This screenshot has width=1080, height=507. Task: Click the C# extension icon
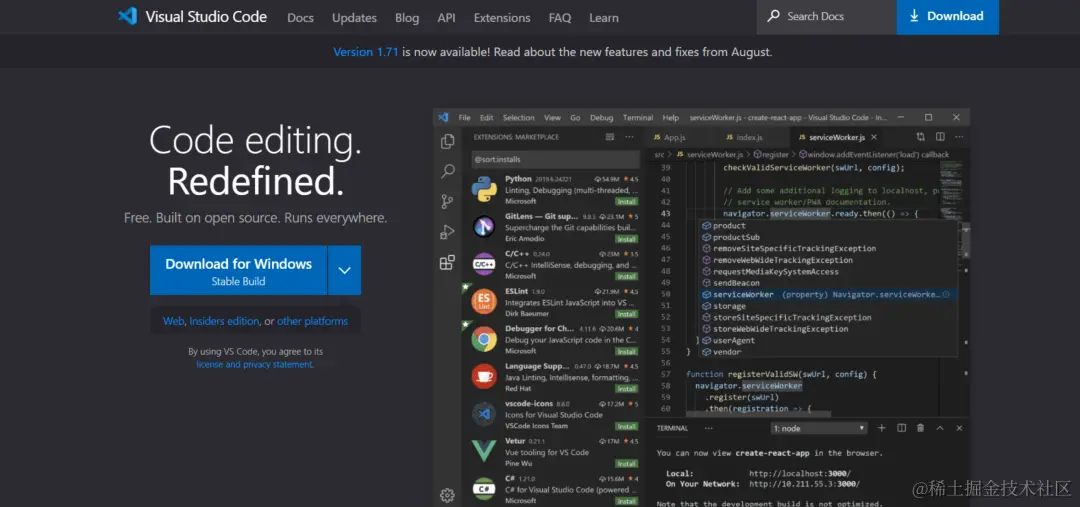point(484,488)
